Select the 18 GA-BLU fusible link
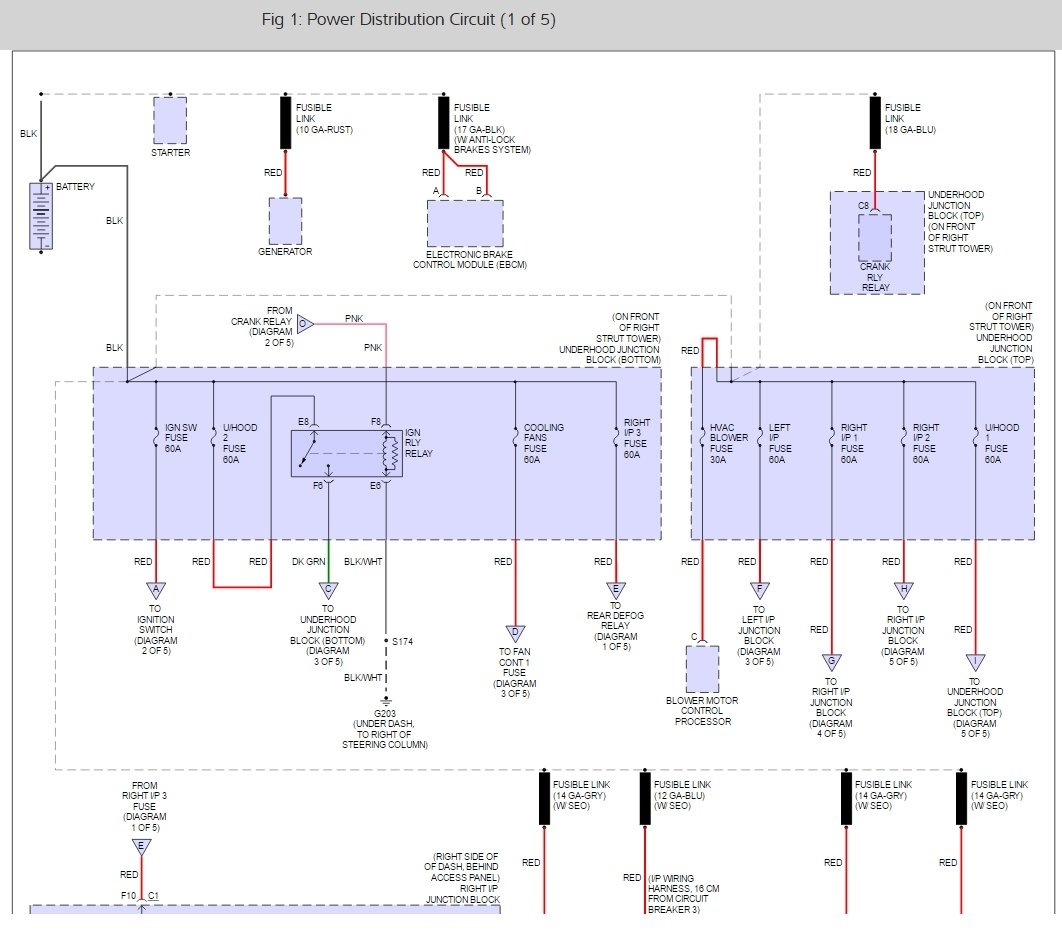This screenshot has height=934, width=1062. click(875, 123)
